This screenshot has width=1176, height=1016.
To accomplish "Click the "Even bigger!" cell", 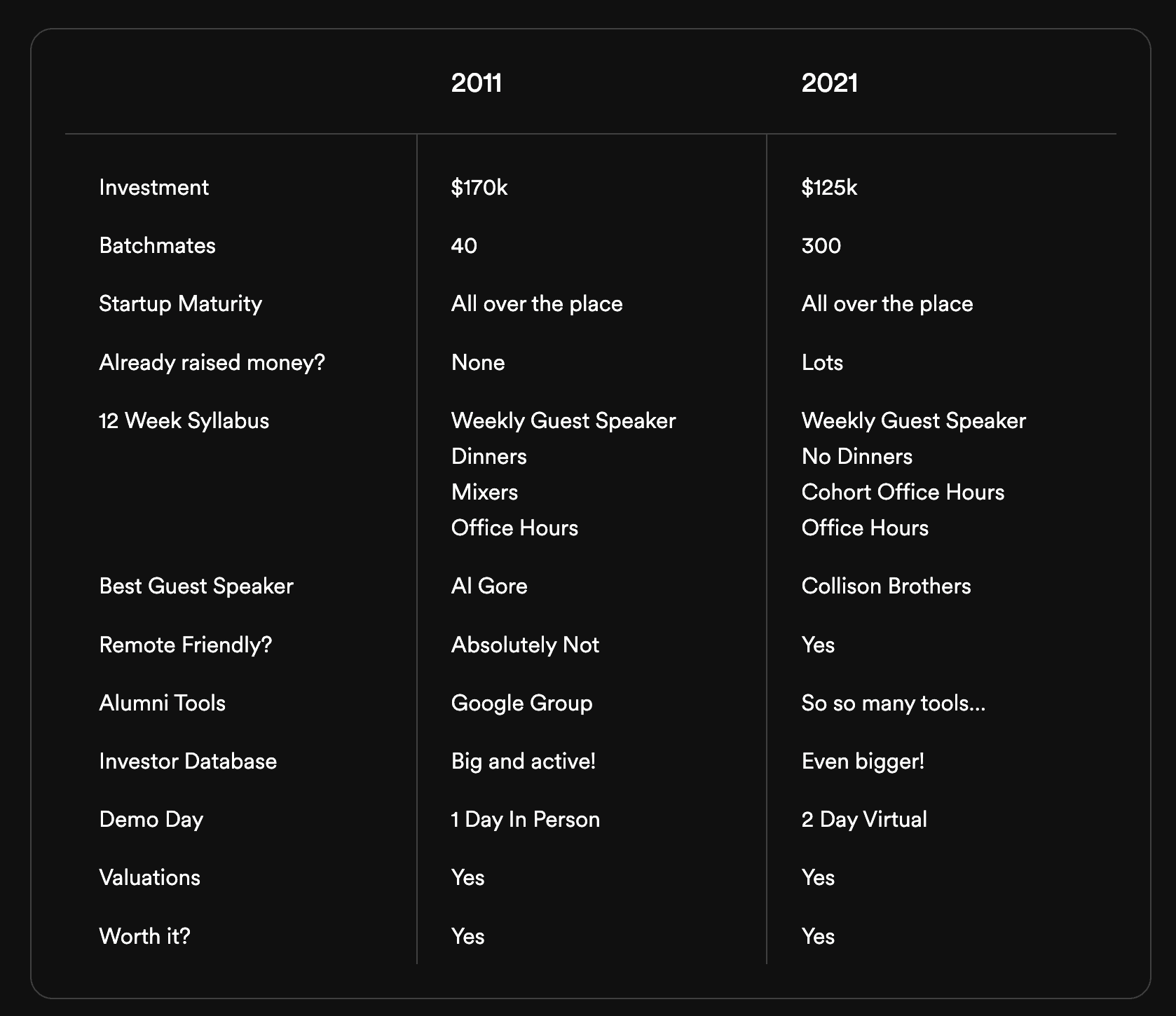I will [x=863, y=762].
